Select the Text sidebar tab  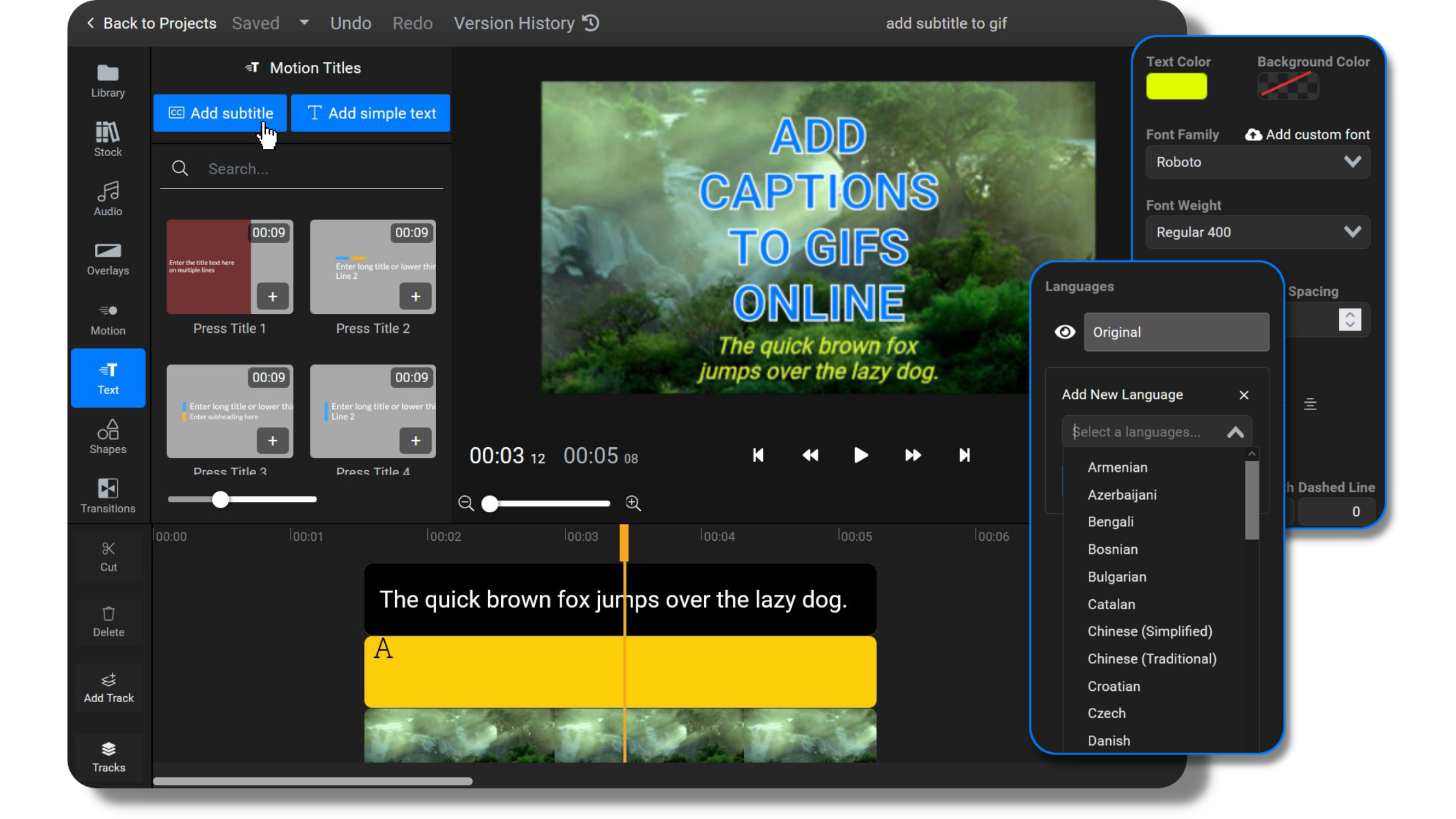108,378
